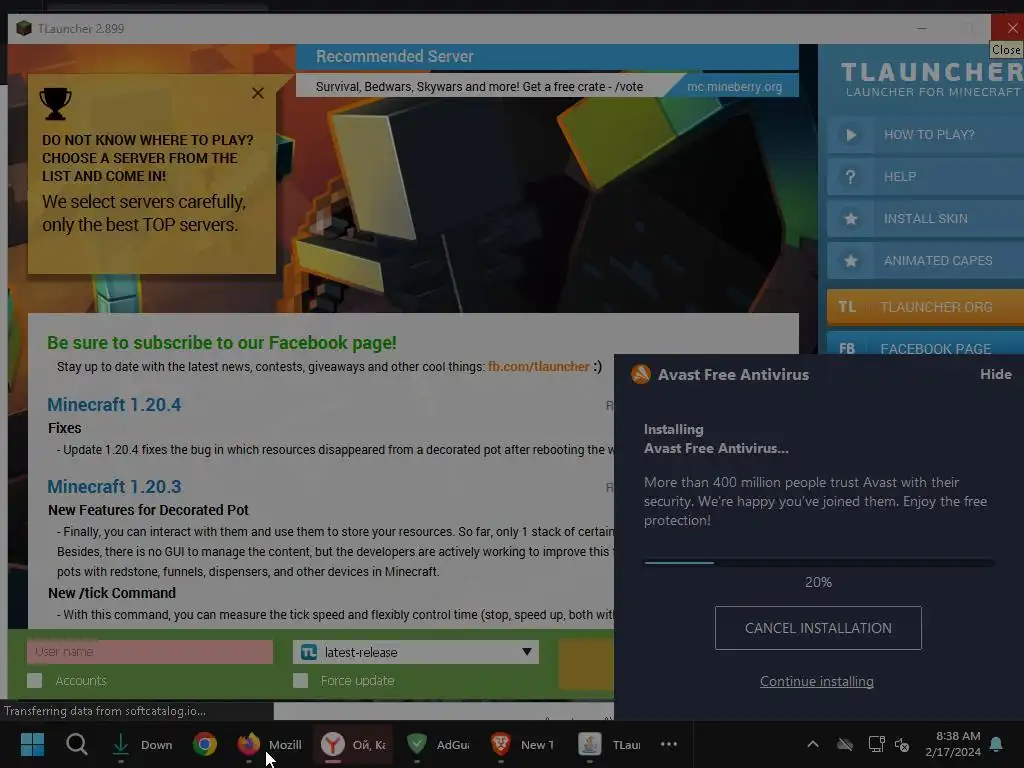Image resolution: width=1024 pixels, height=768 pixels.
Task: Click the TLauncher title bar cube icon
Action: click(x=24, y=28)
